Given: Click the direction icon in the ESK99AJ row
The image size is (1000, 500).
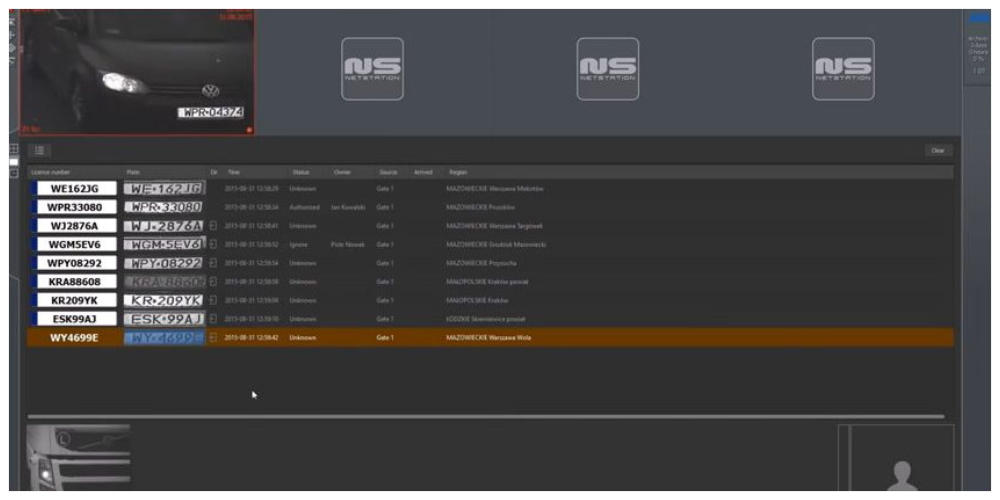Looking at the screenshot, I should click(x=214, y=319).
